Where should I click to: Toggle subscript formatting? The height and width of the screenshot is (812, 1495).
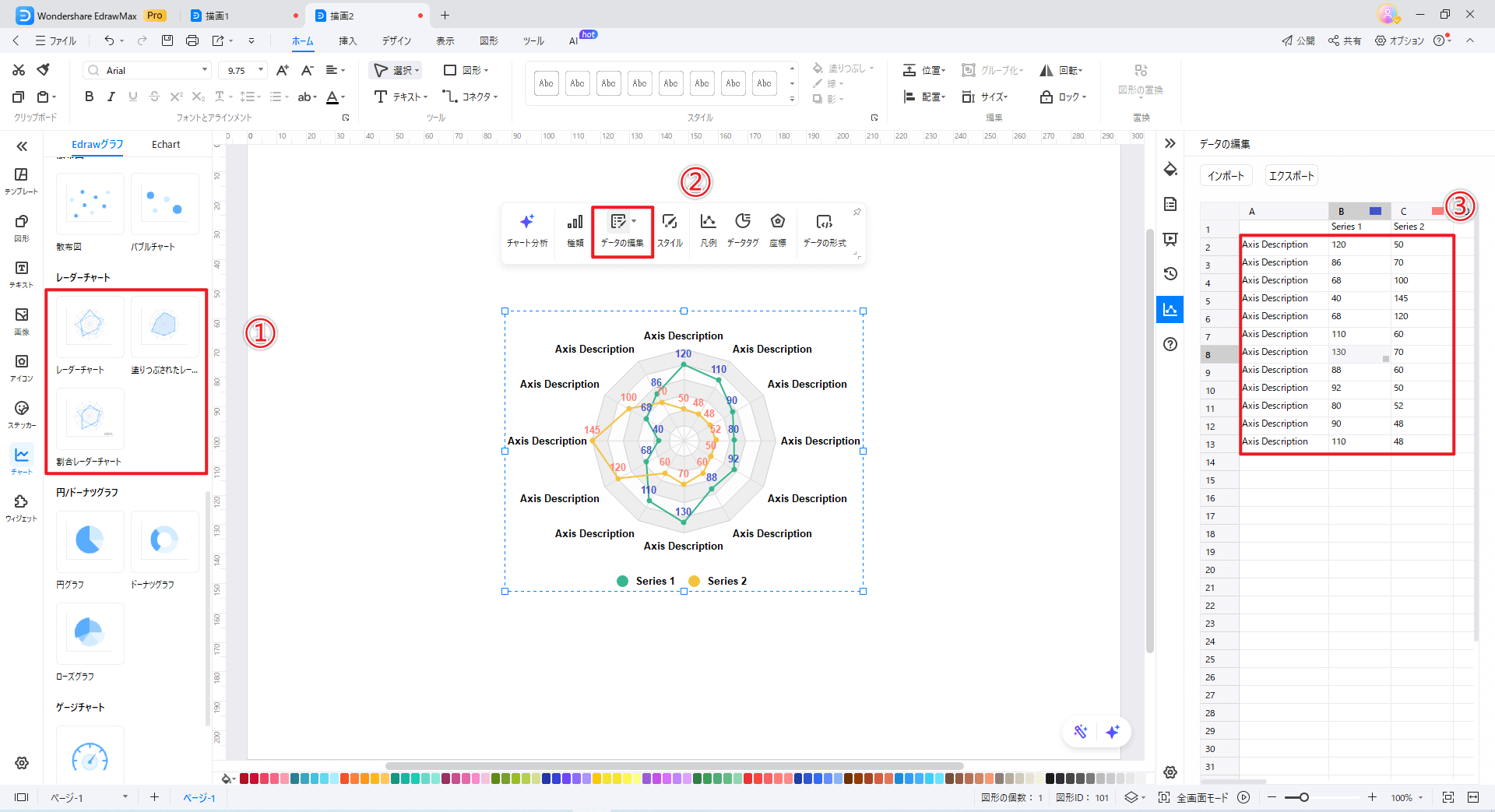pos(198,97)
